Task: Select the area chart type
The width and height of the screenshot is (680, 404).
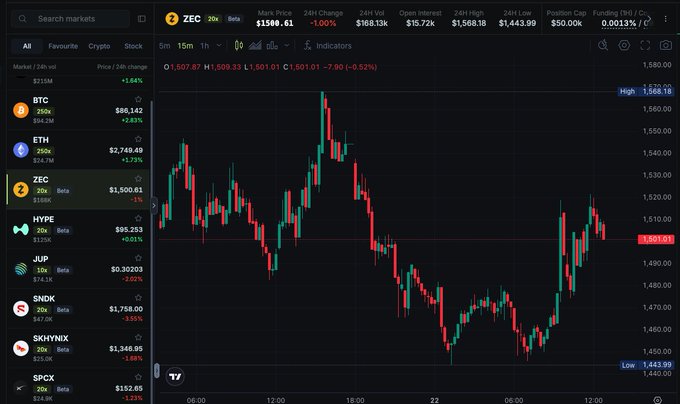Action: 255,45
